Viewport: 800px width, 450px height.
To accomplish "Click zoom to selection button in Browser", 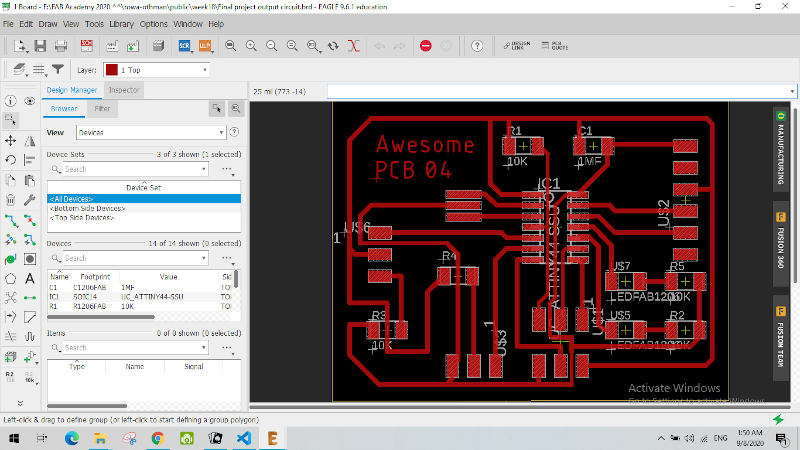I will click(236, 109).
